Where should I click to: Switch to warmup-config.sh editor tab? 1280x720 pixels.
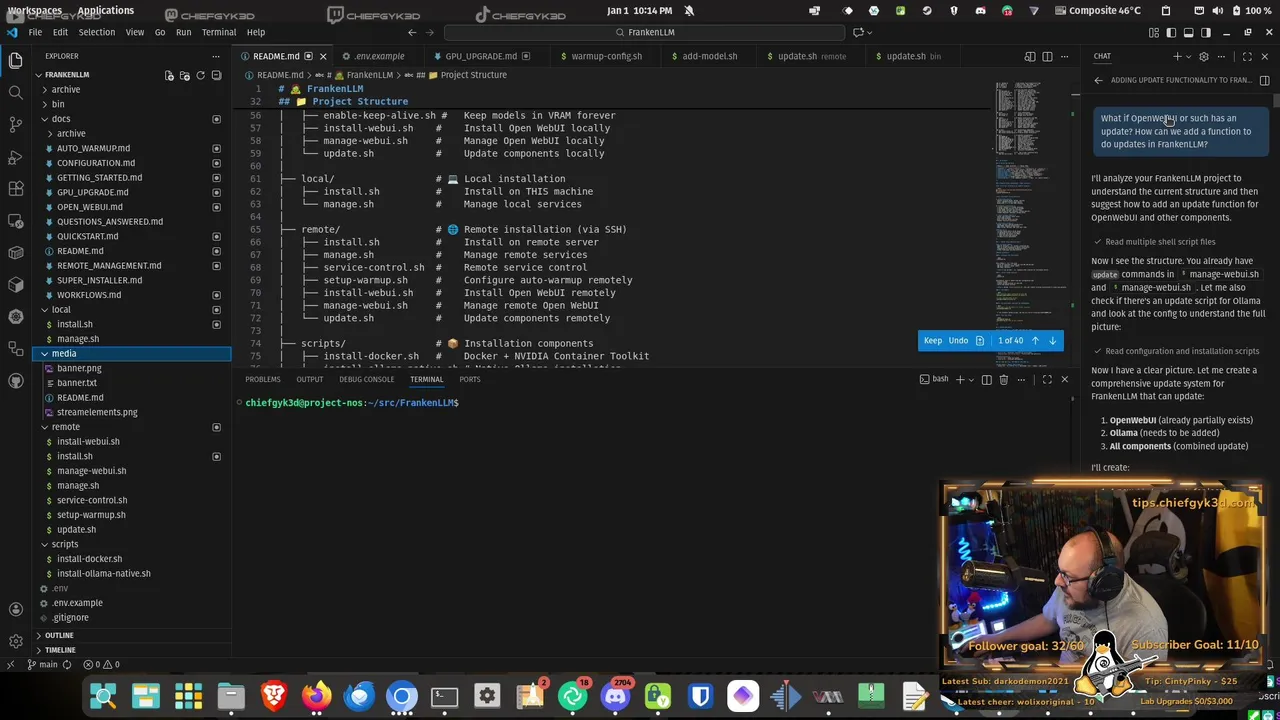pyautogui.click(x=607, y=56)
